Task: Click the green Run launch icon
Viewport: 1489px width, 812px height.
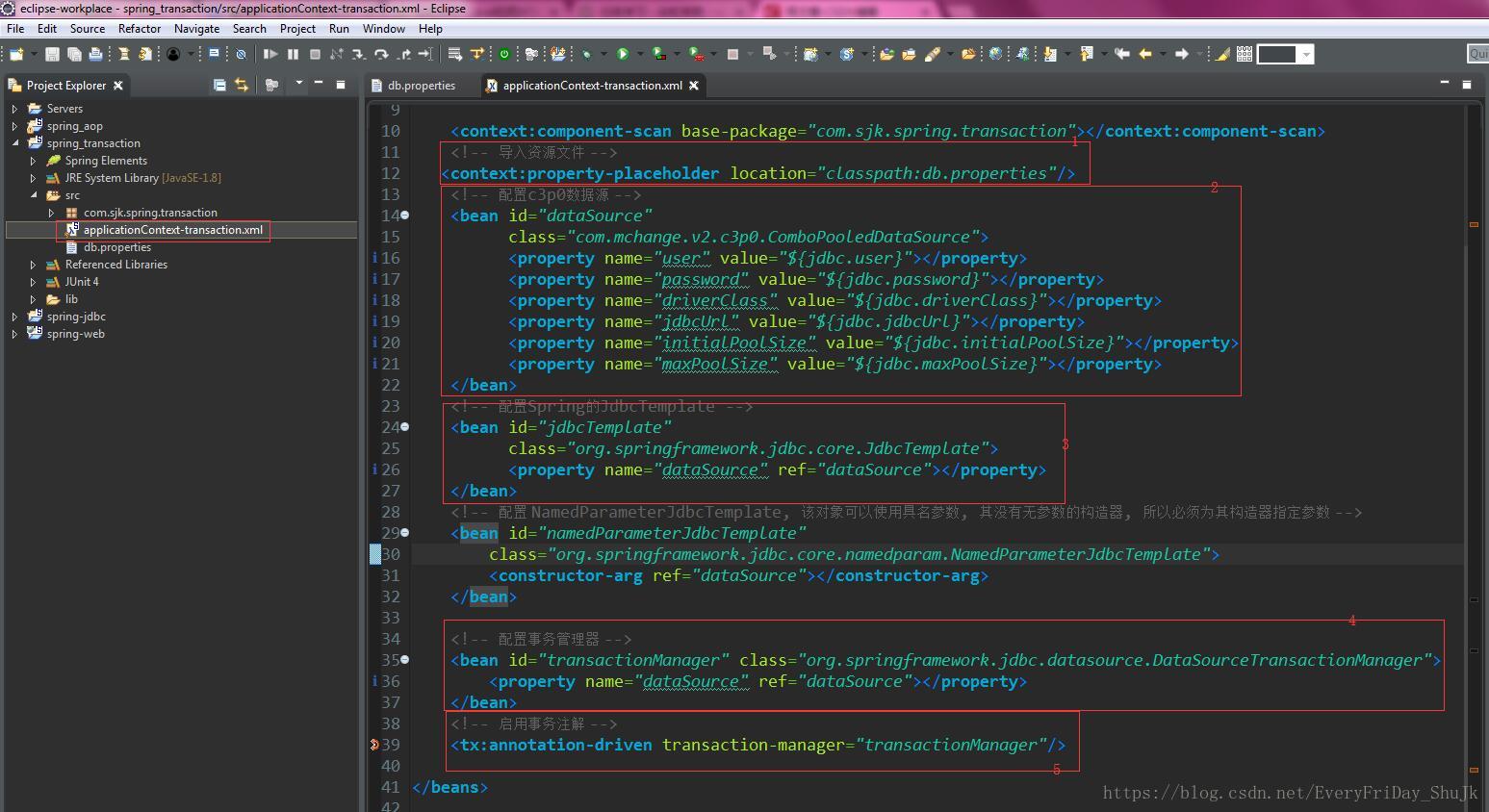Action: tap(622, 54)
